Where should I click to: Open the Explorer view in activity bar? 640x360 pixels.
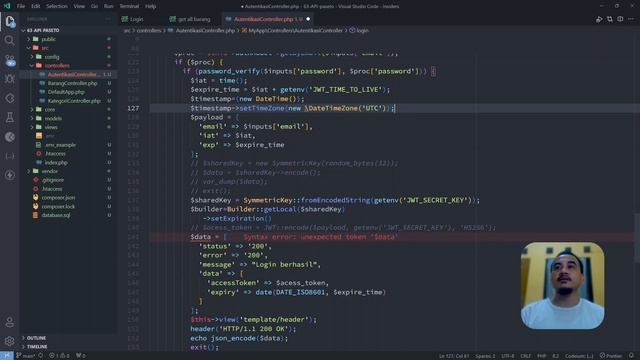[10, 21]
